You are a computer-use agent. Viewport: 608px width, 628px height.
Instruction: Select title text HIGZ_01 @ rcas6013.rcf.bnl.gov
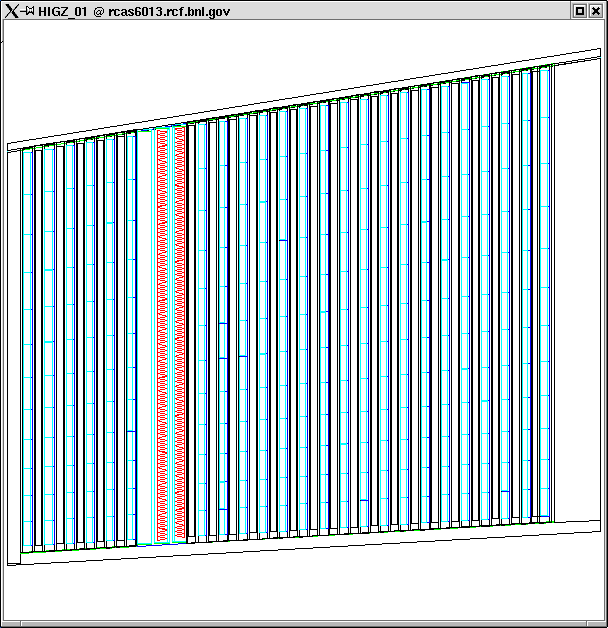click(134, 12)
